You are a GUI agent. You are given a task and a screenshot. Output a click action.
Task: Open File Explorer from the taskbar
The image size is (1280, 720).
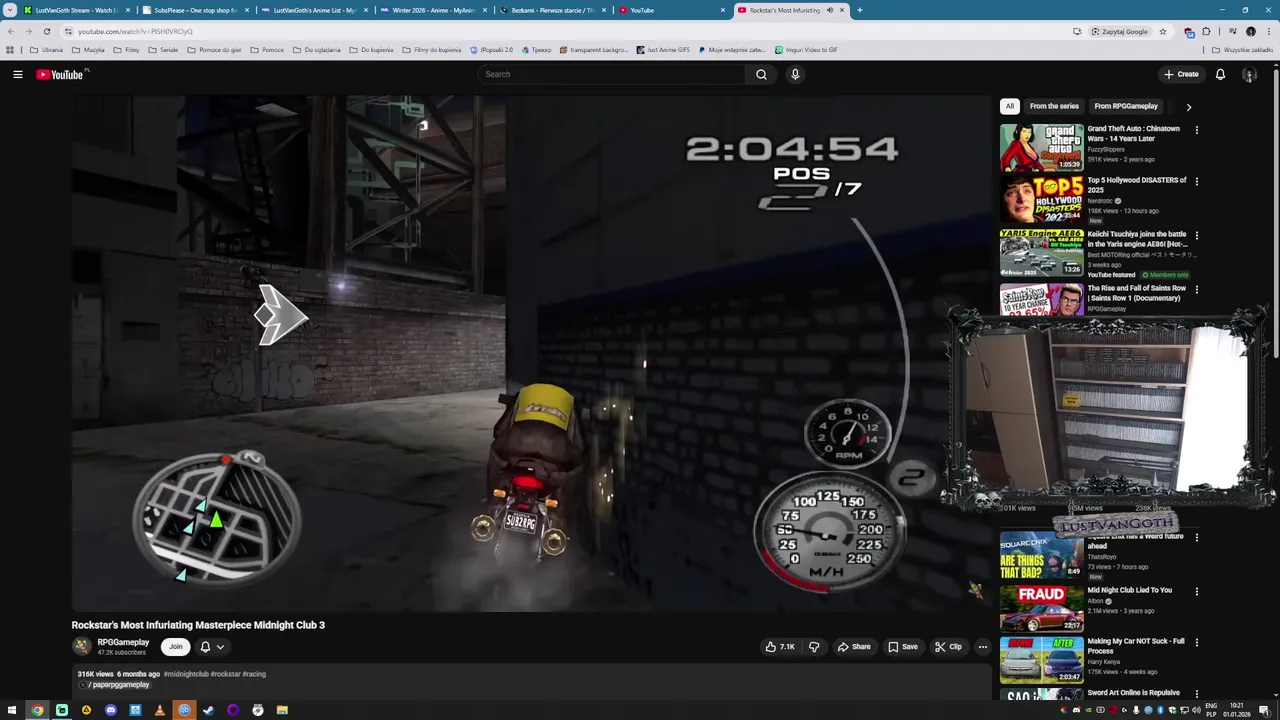[282, 710]
